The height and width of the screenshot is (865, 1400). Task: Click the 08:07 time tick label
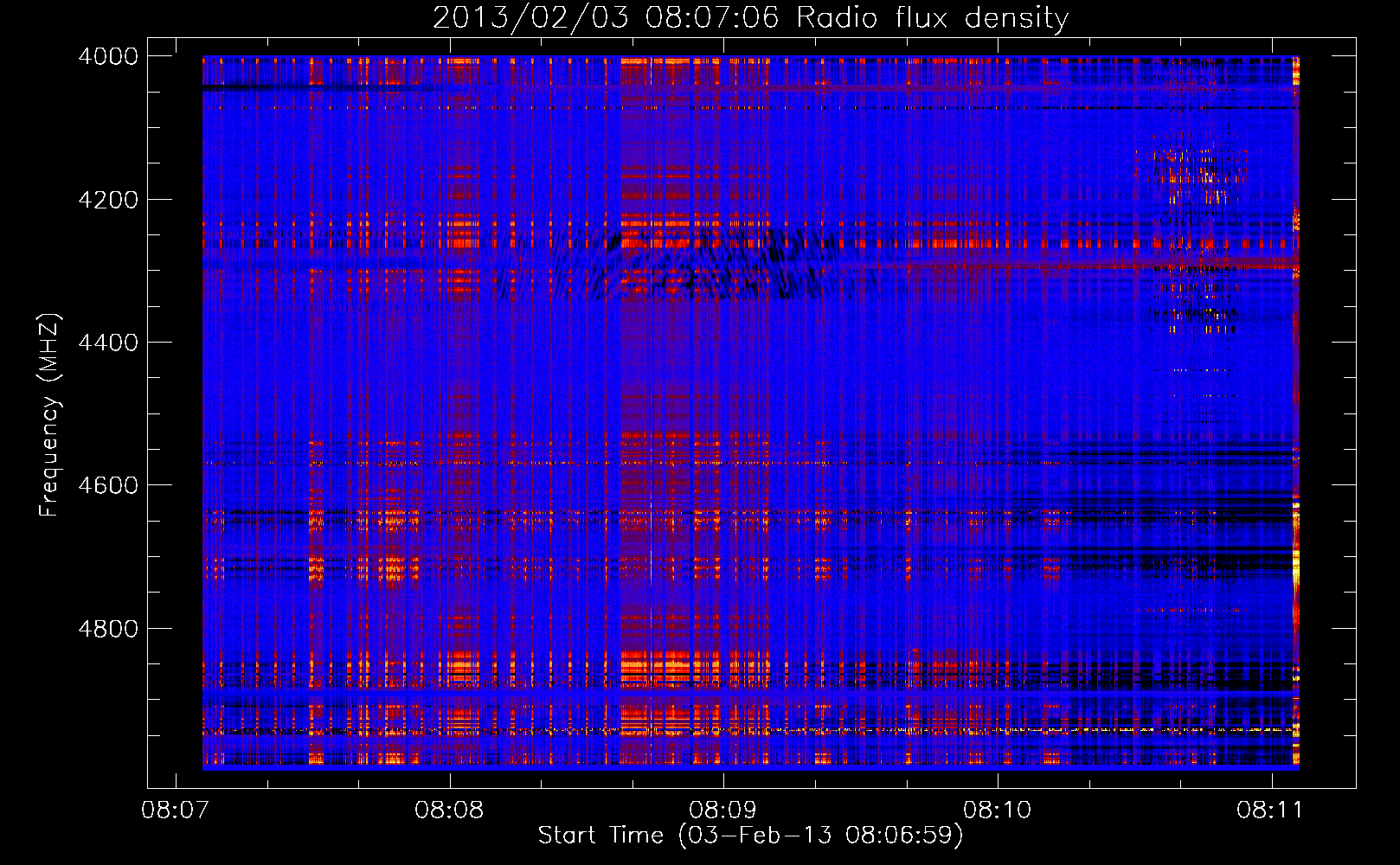pos(176,810)
